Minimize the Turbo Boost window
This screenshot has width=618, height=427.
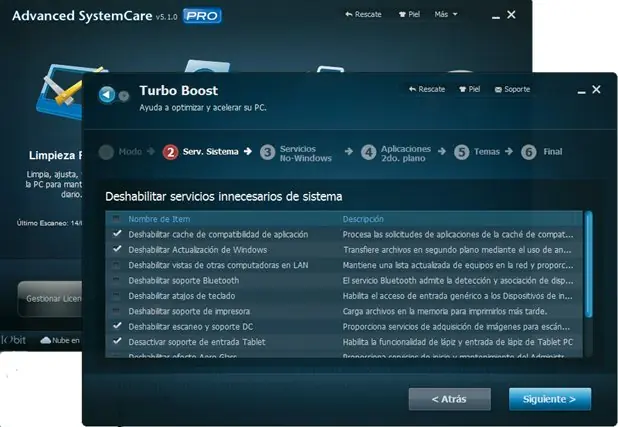point(581,92)
